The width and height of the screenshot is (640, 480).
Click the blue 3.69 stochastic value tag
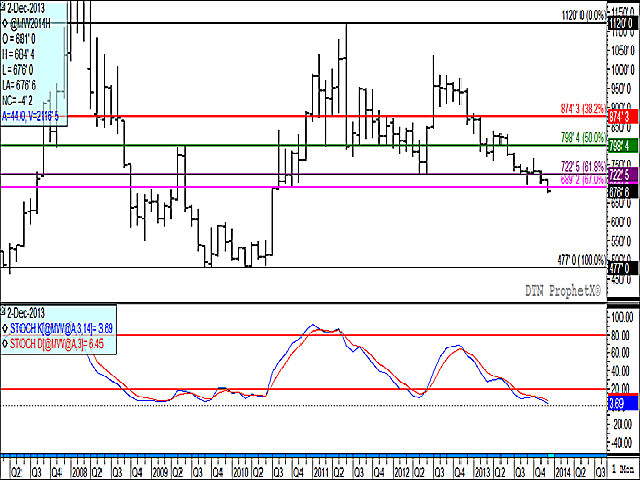point(623,403)
